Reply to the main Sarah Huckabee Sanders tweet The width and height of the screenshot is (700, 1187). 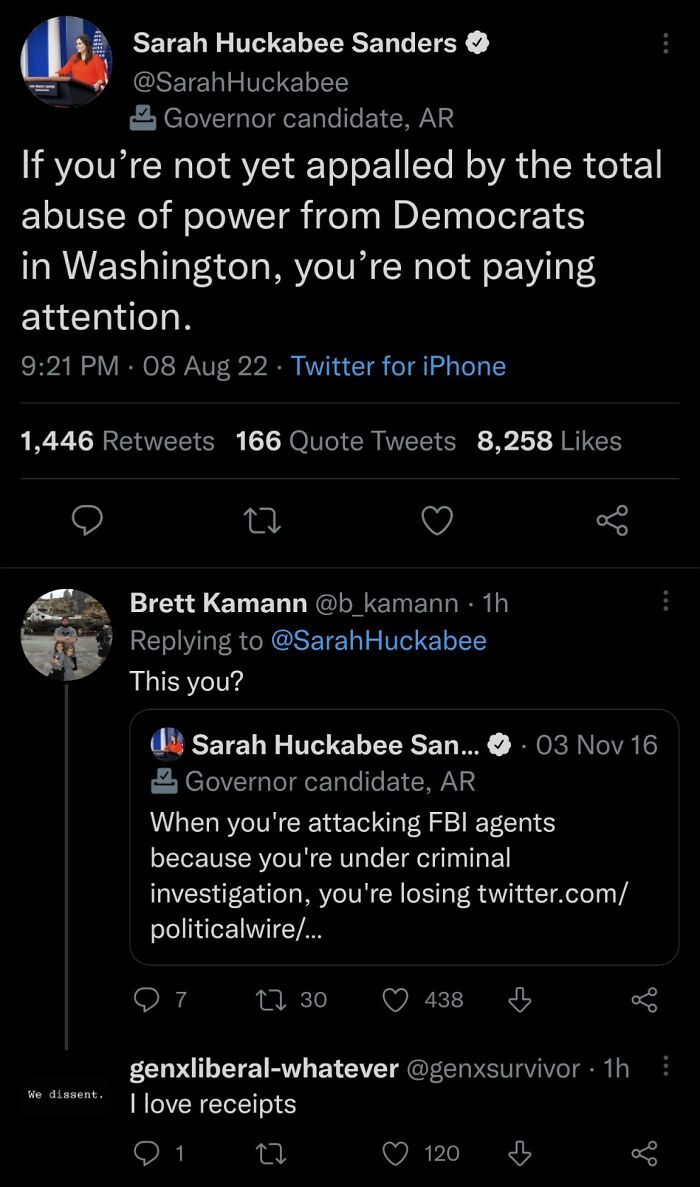coord(89,520)
